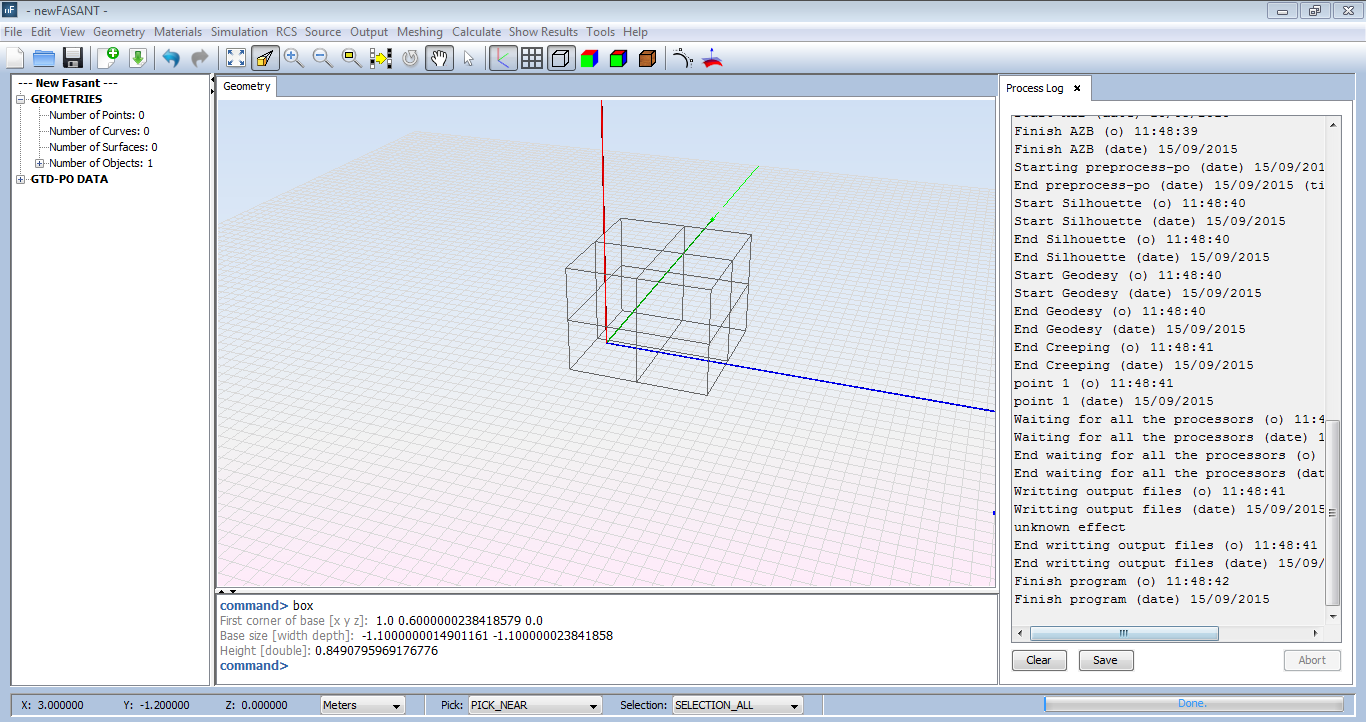Click the Zoom In magnifier icon
1366x722 pixels.
[x=293, y=58]
